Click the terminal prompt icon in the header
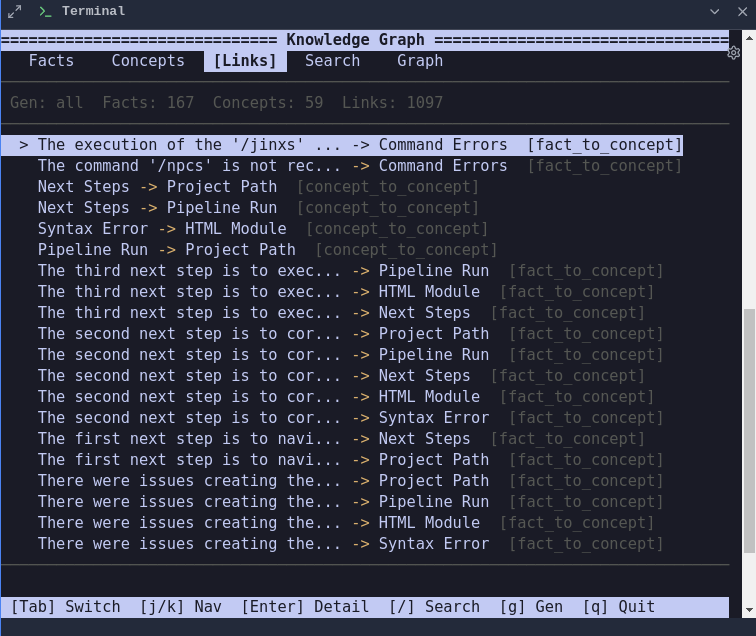 point(45,12)
